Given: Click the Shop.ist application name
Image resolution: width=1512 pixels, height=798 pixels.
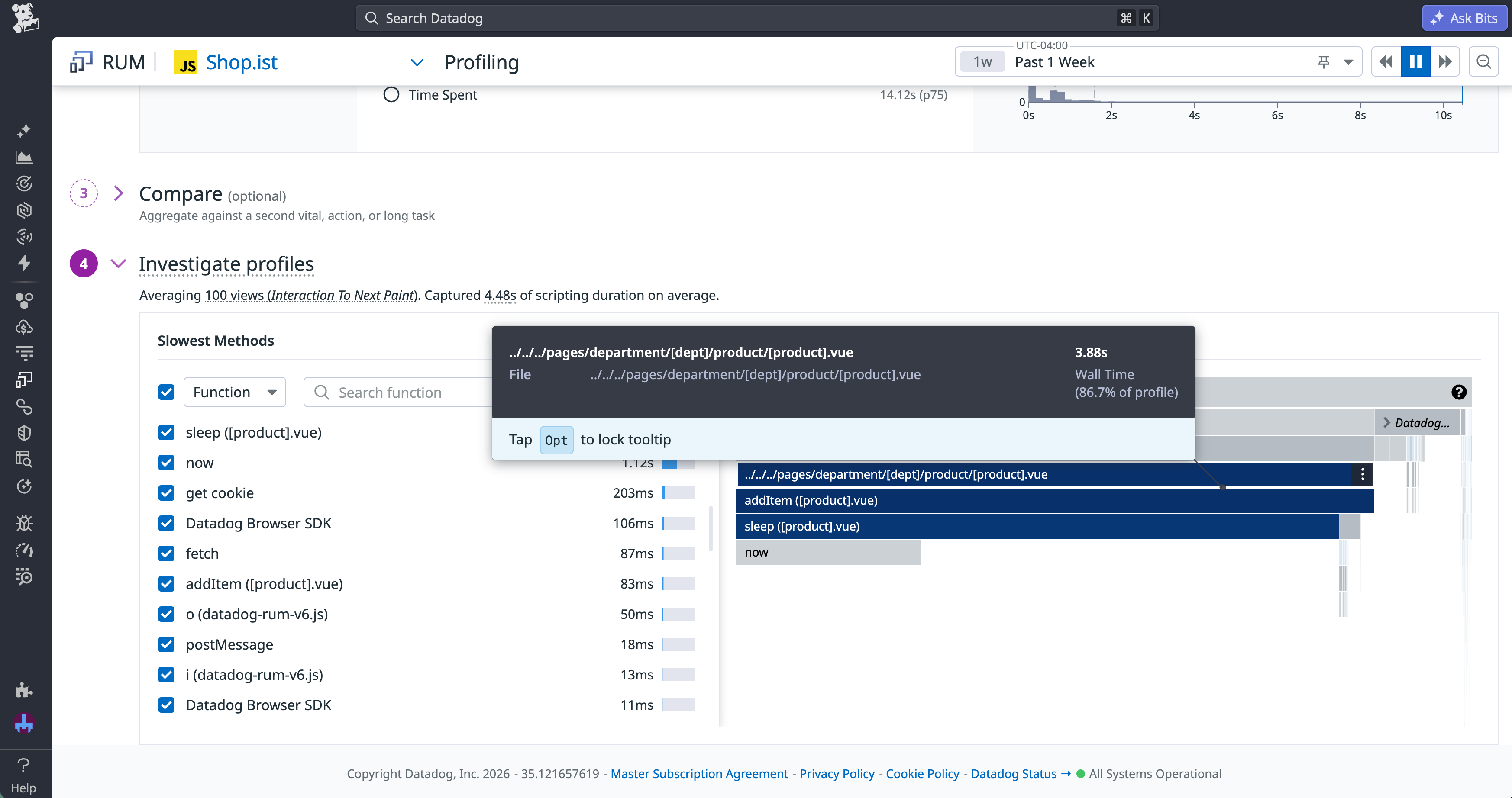Looking at the screenshot, I should [x=242, y=62].
